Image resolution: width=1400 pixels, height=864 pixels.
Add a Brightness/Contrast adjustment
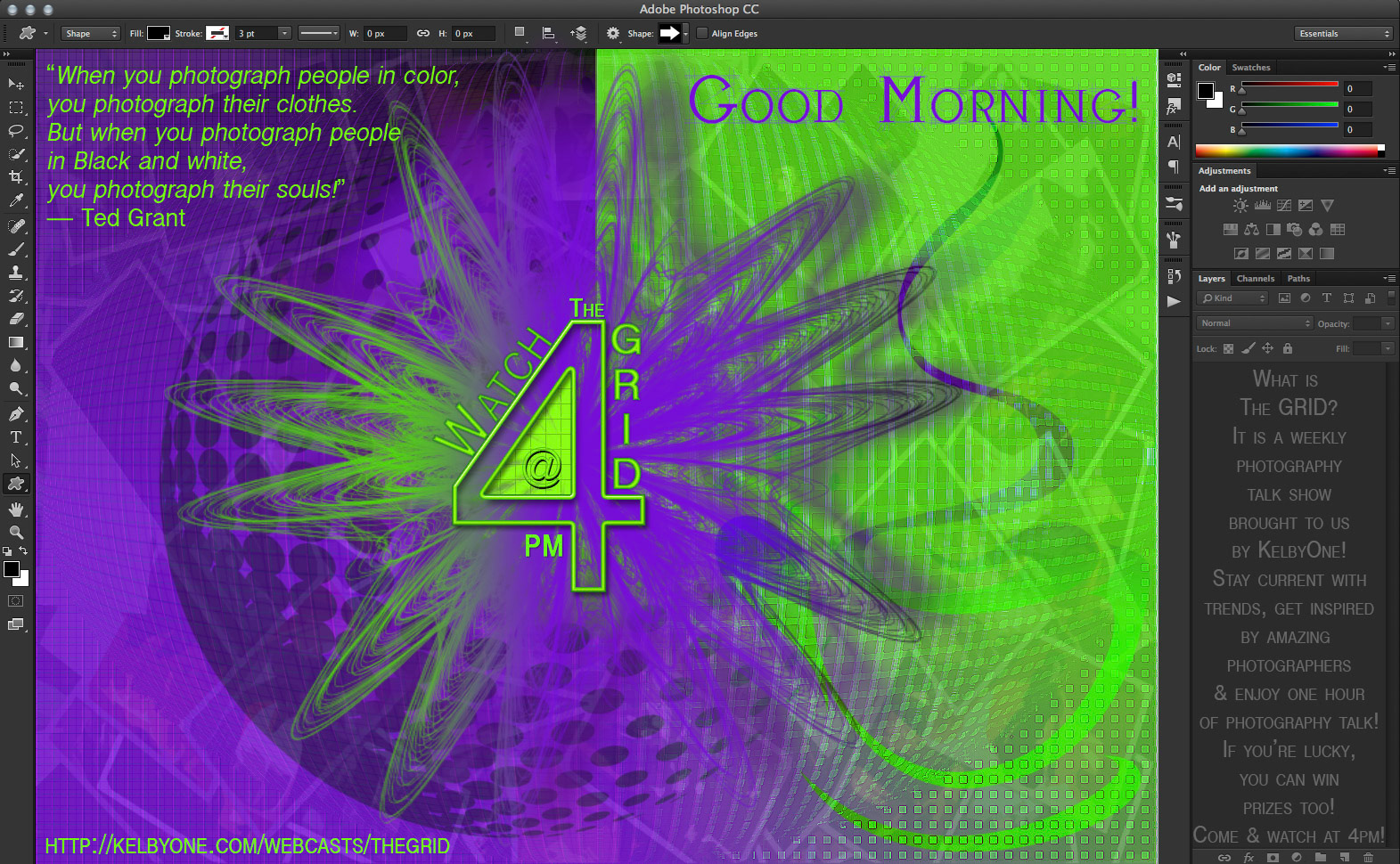click(1240, 206)
